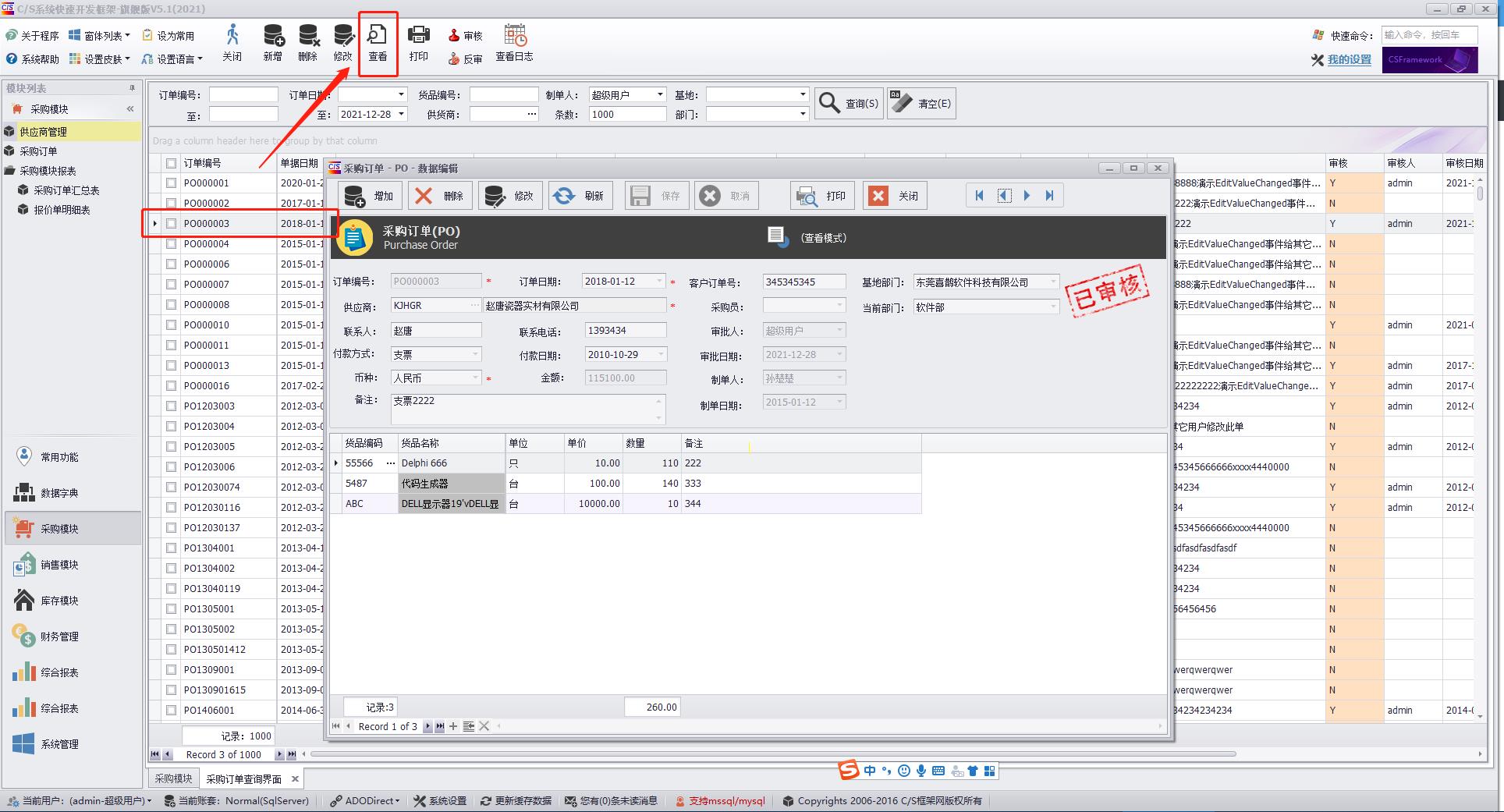Viewport: 1504px width, 812px height.
Task: Open the 我的设置 link
Action: (x=1349, y=60)
